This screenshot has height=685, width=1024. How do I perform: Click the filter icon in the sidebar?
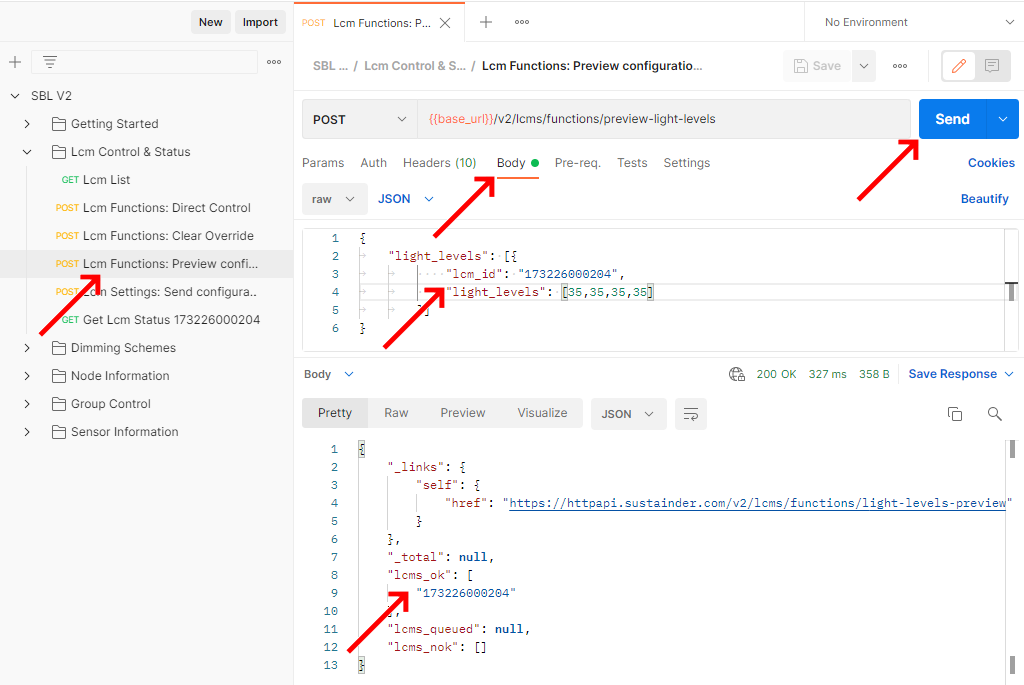click(49, 62)
